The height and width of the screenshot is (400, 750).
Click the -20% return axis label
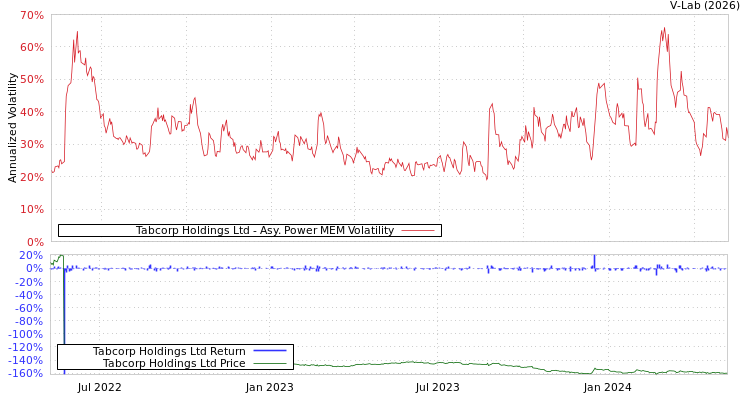[x=30, y=282]
